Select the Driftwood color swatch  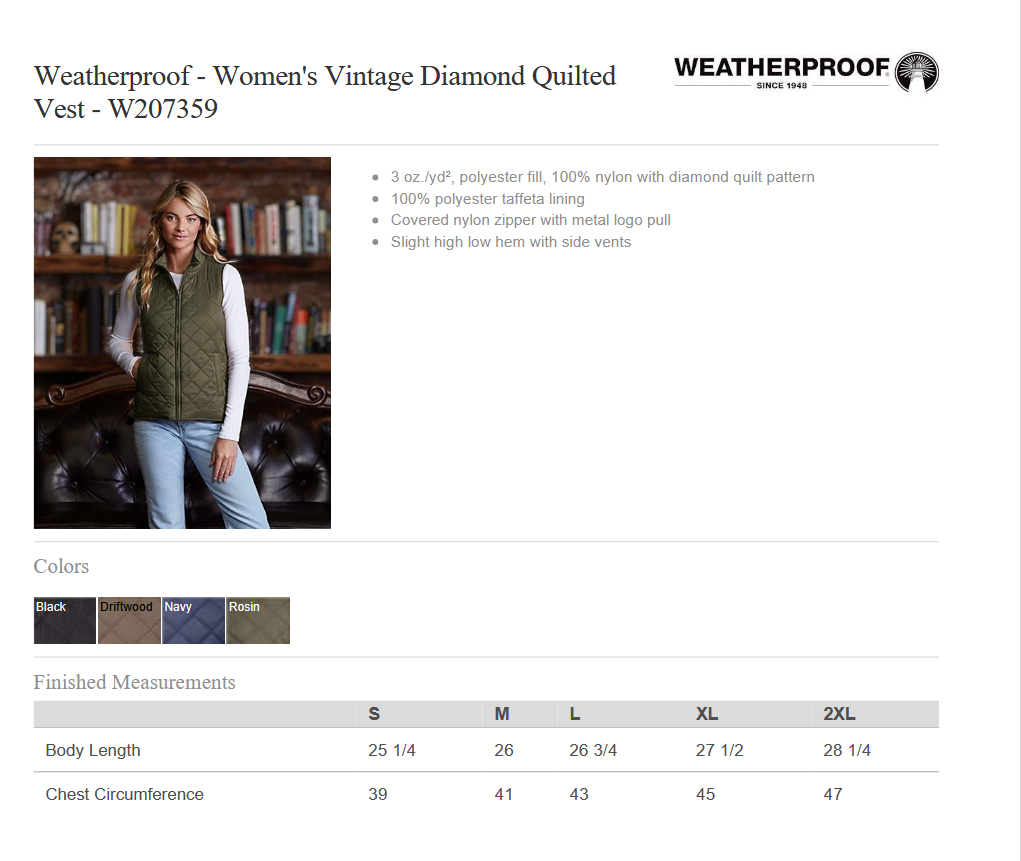click(129, 621)
